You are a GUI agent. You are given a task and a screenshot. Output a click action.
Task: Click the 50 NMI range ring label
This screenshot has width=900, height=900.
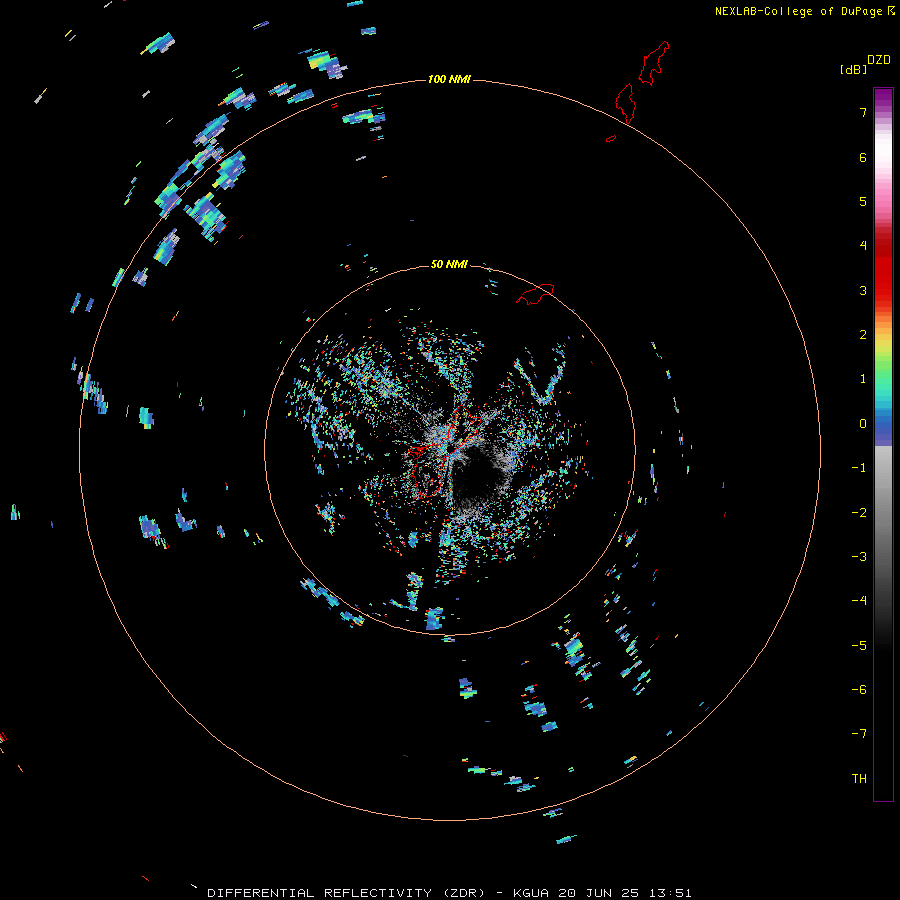tap(449, 264)
